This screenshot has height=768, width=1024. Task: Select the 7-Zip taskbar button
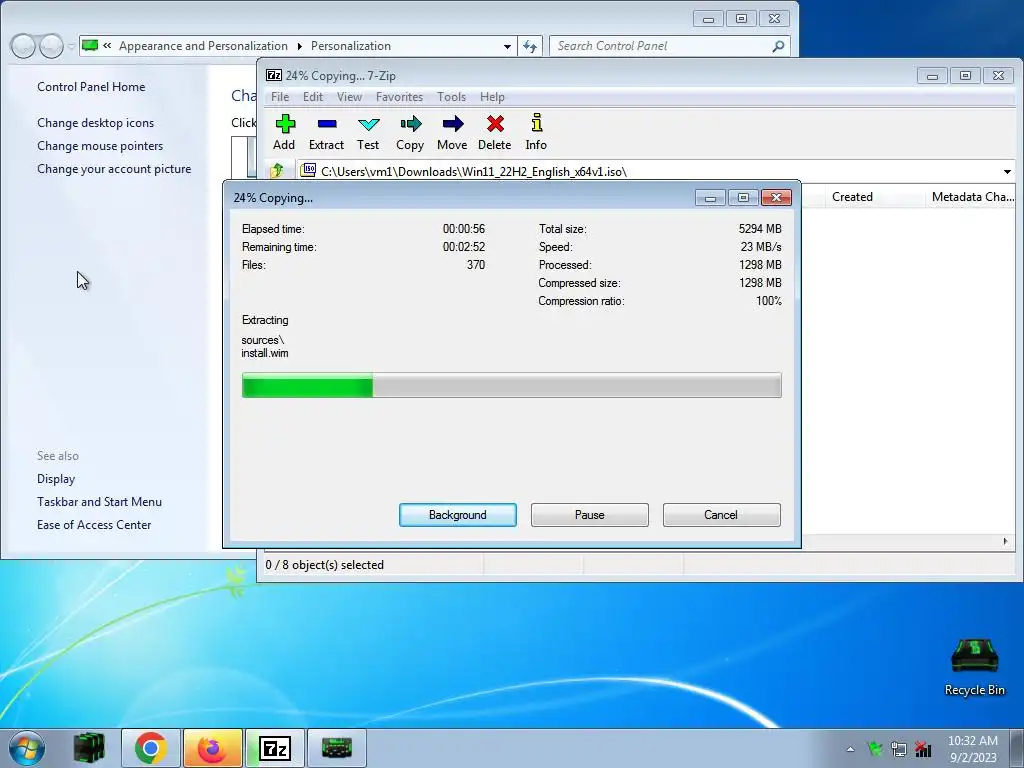275,748
